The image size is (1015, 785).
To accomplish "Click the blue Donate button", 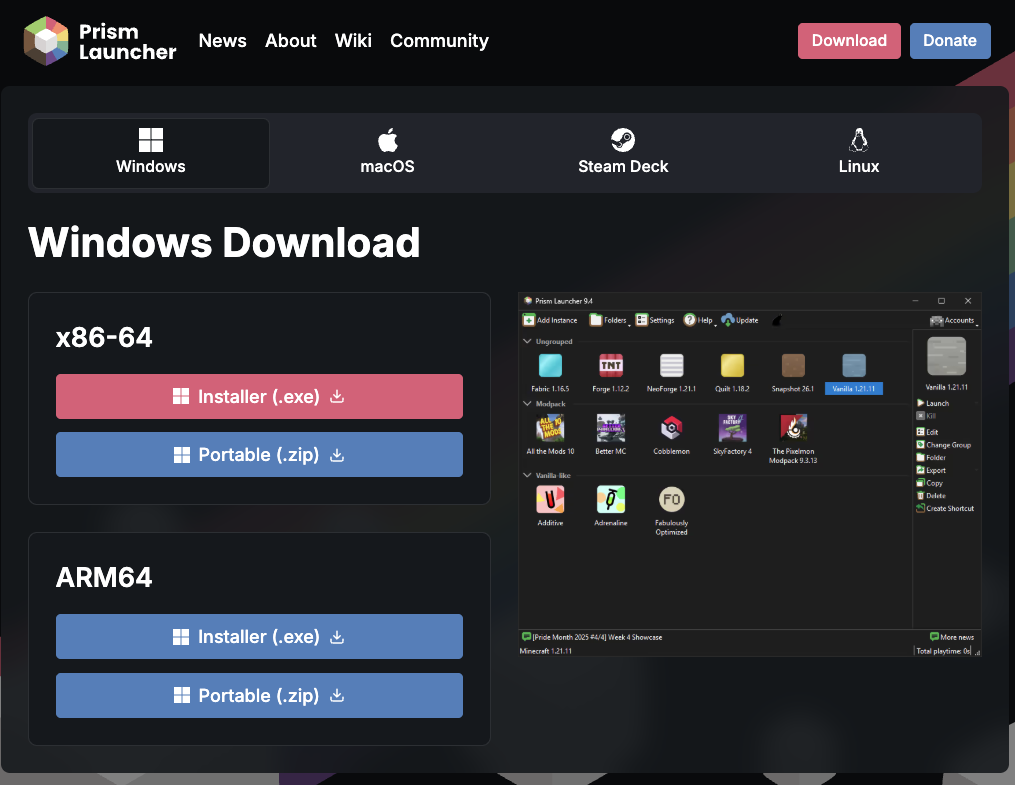I will point(950,41).
